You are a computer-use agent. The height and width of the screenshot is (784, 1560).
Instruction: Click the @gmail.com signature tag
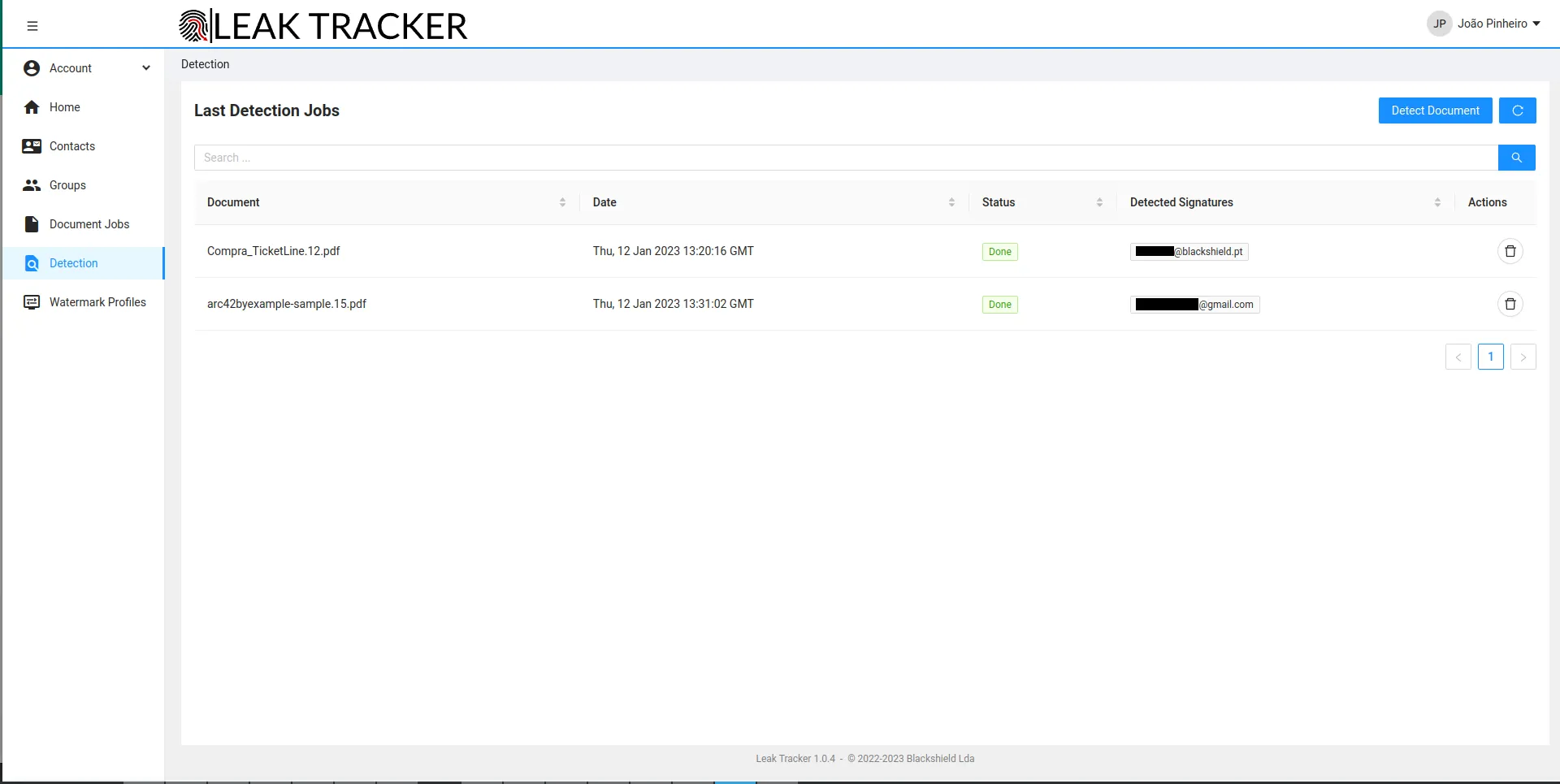(1194, 305)
